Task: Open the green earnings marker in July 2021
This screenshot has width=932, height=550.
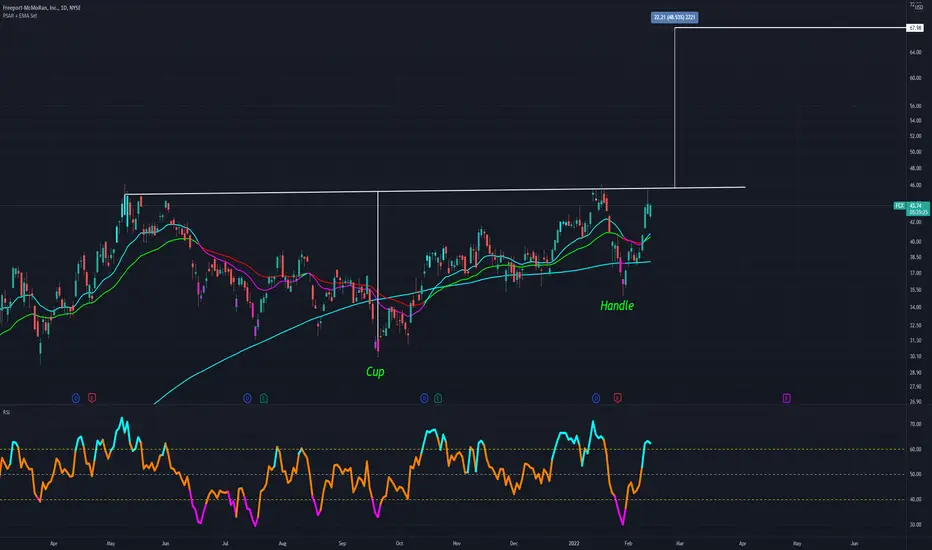Action: pos(264,398)
